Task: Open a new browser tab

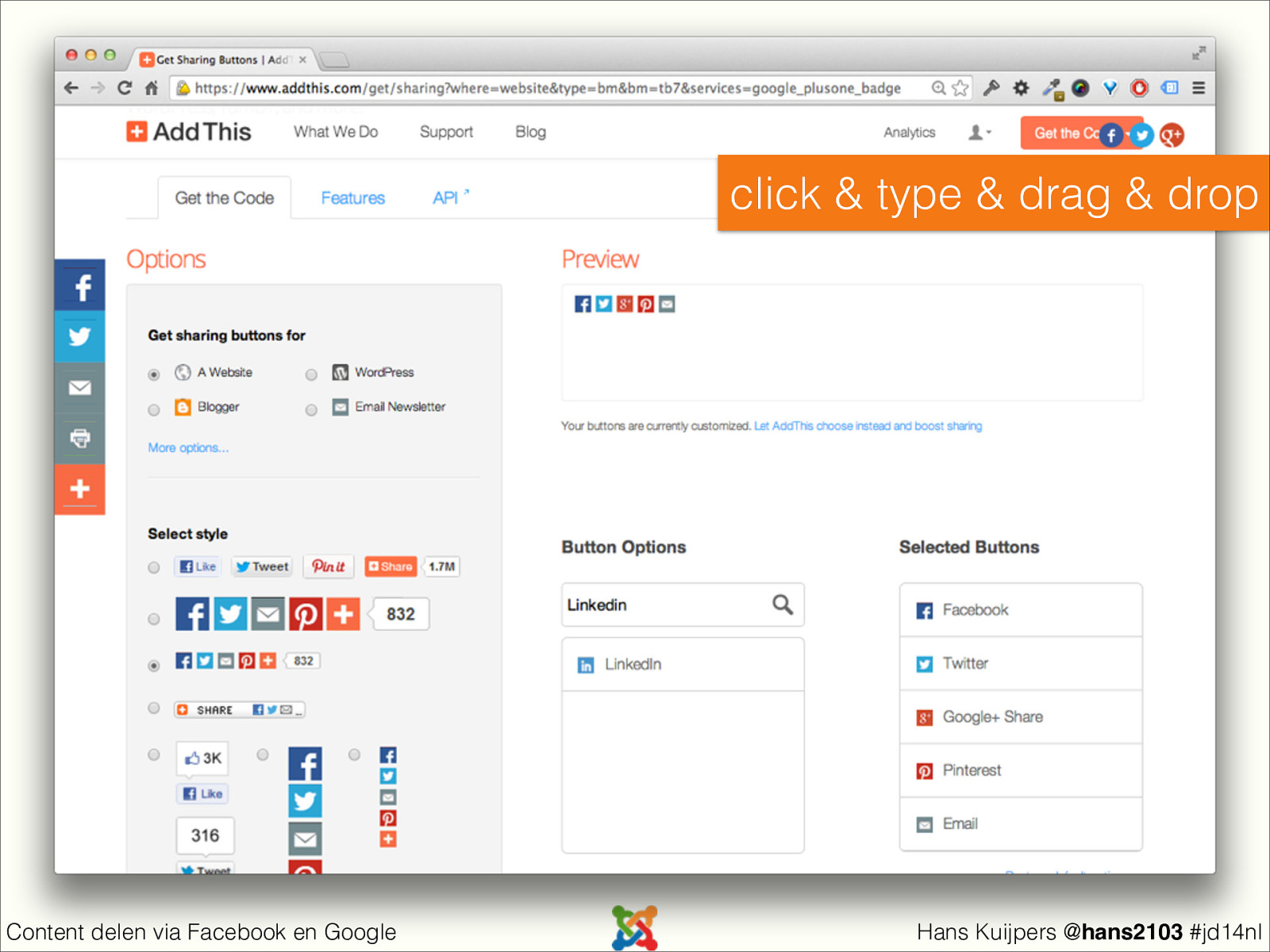Action: (x=334, y=59)
